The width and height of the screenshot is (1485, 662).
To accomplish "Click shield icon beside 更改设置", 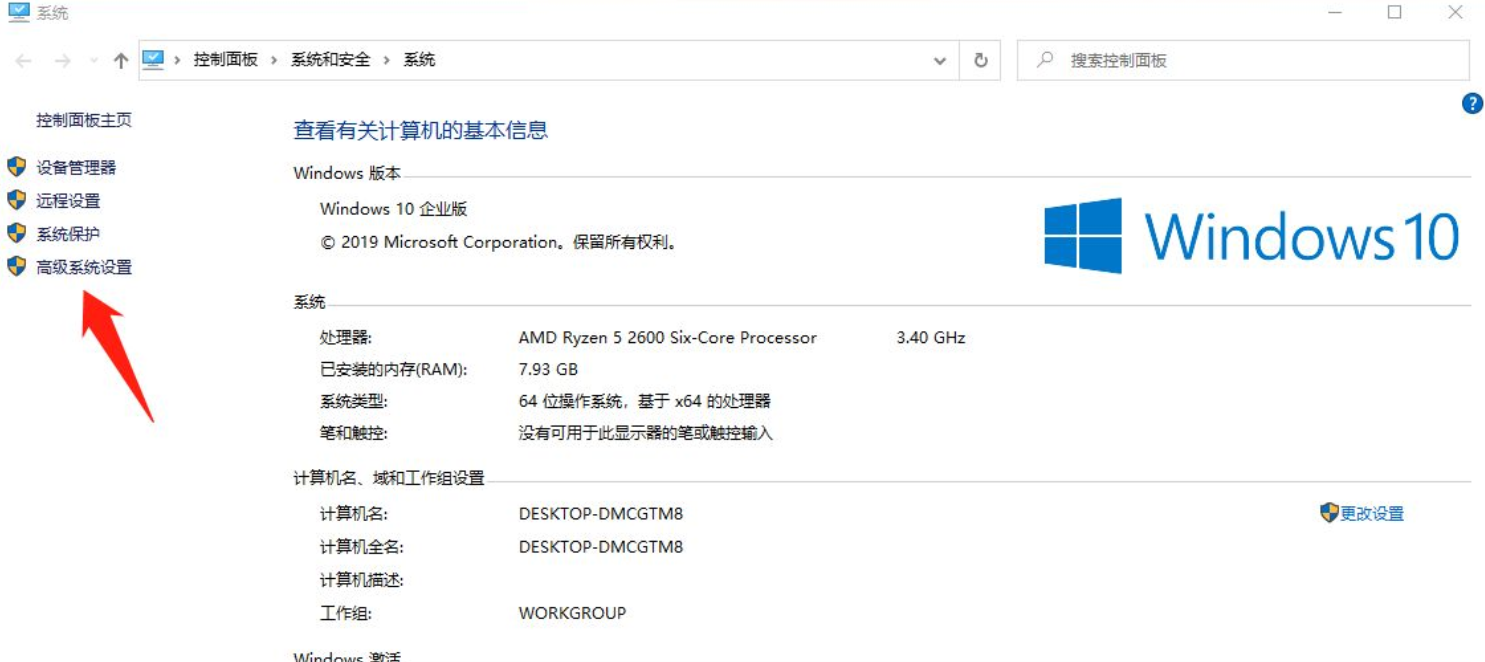I will (x=1329, y=513).
